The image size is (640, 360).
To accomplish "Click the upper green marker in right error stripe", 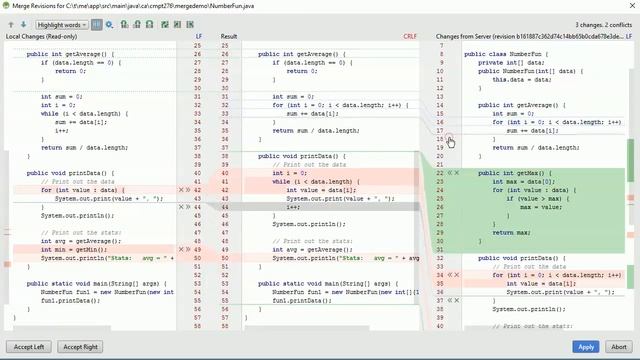I will click(631, 160).
